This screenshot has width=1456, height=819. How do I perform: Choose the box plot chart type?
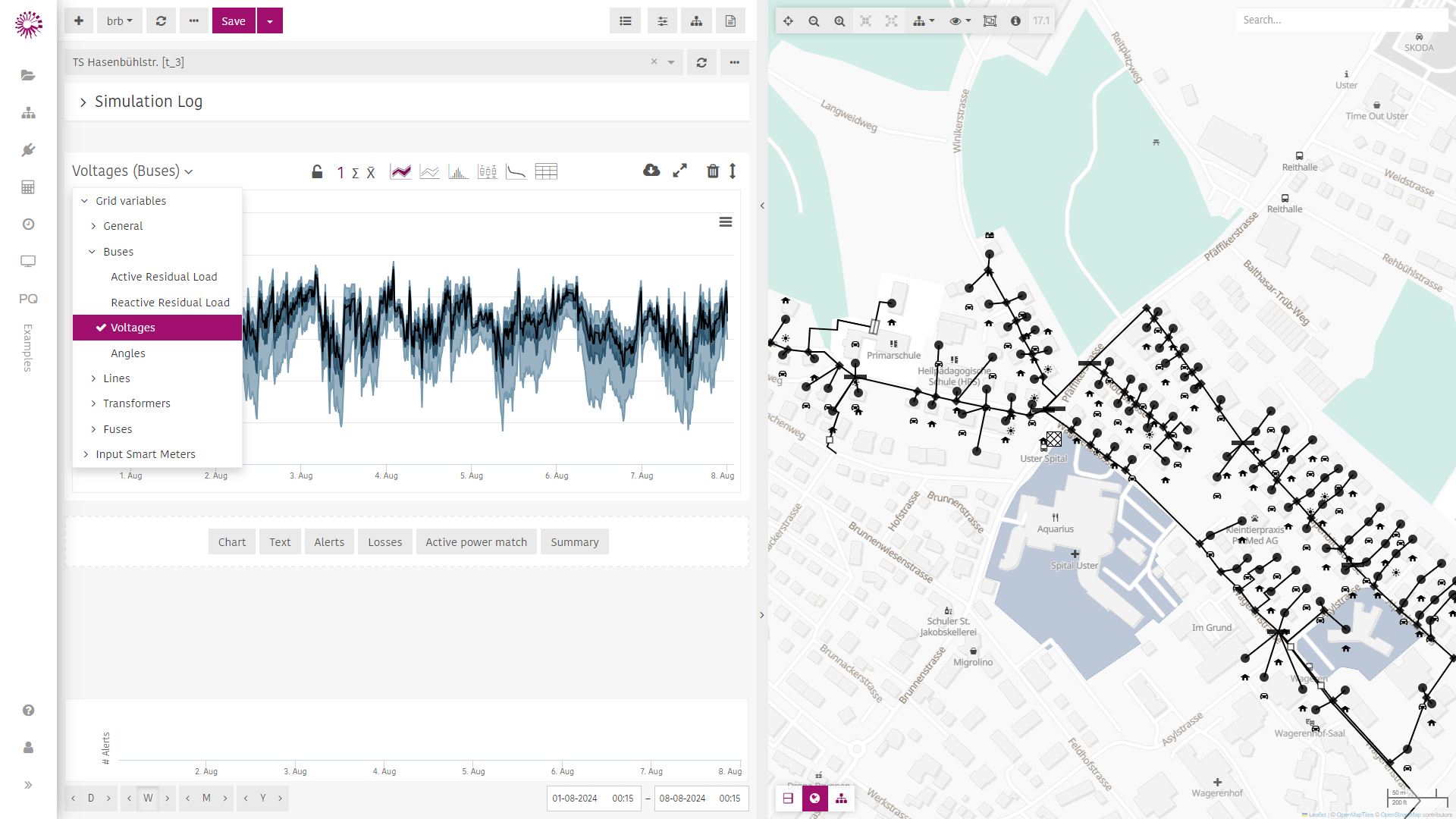pos(487,172)
